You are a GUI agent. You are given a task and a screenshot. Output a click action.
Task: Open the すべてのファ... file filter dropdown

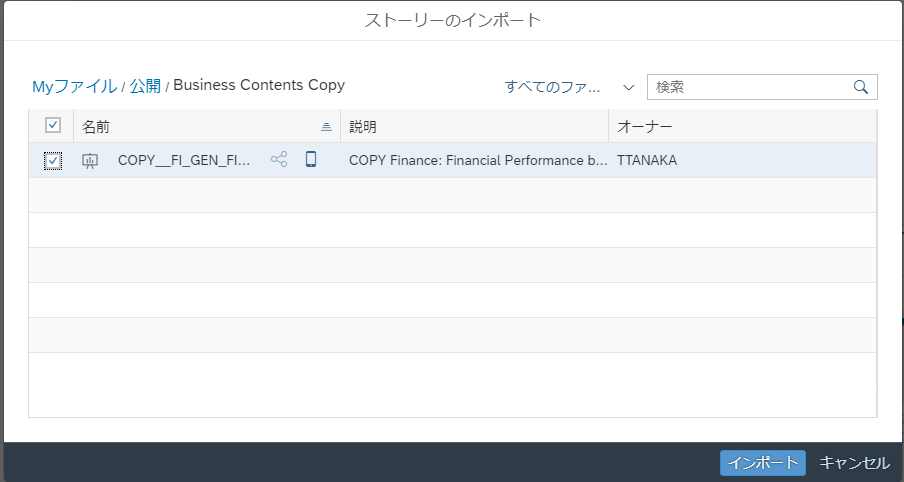point(552,87)
